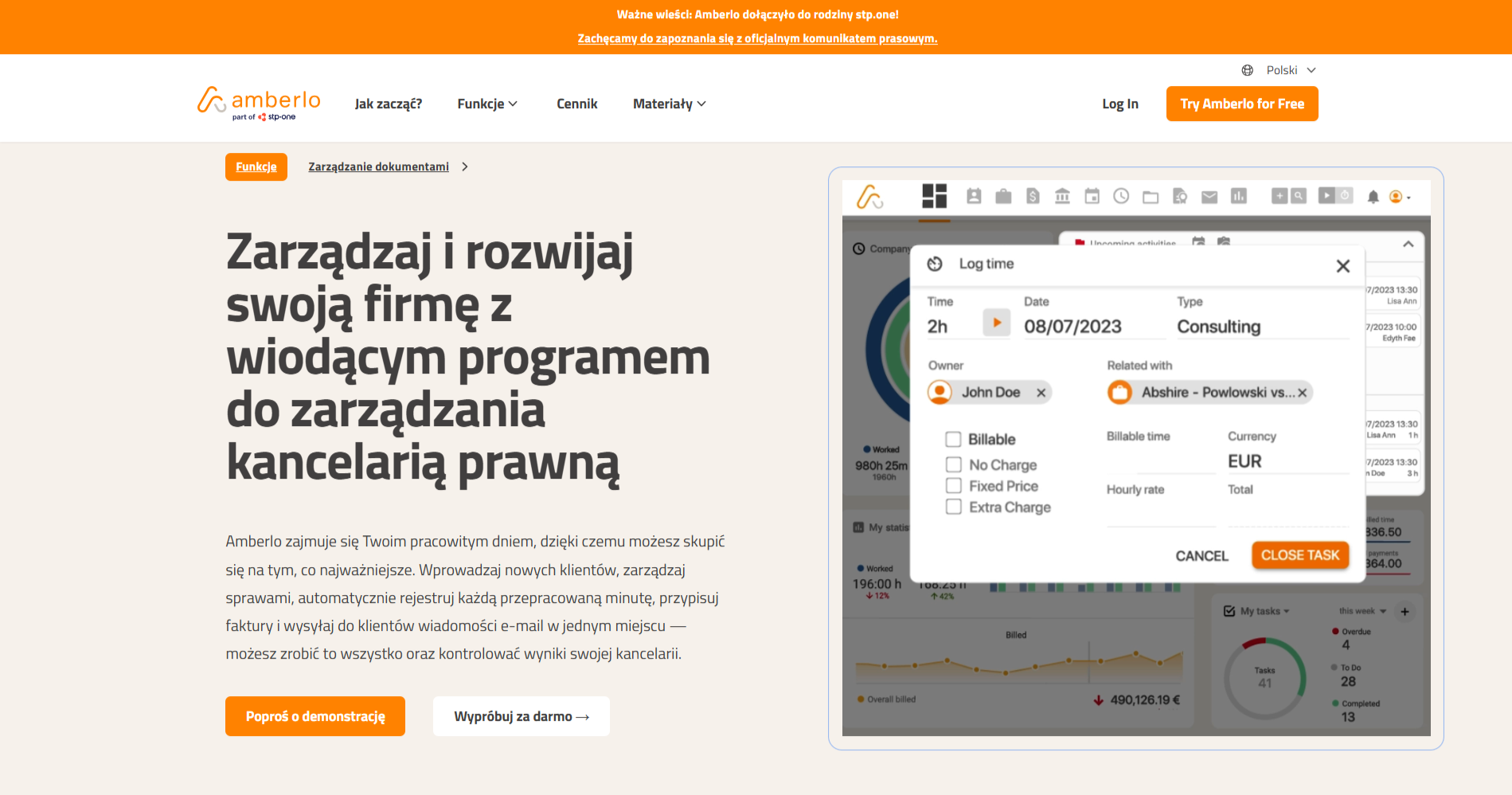Open the Currency field showing EUR
Viewport: 1512px width, 795px height.
pyautogui.click(x=1287, y=461)
